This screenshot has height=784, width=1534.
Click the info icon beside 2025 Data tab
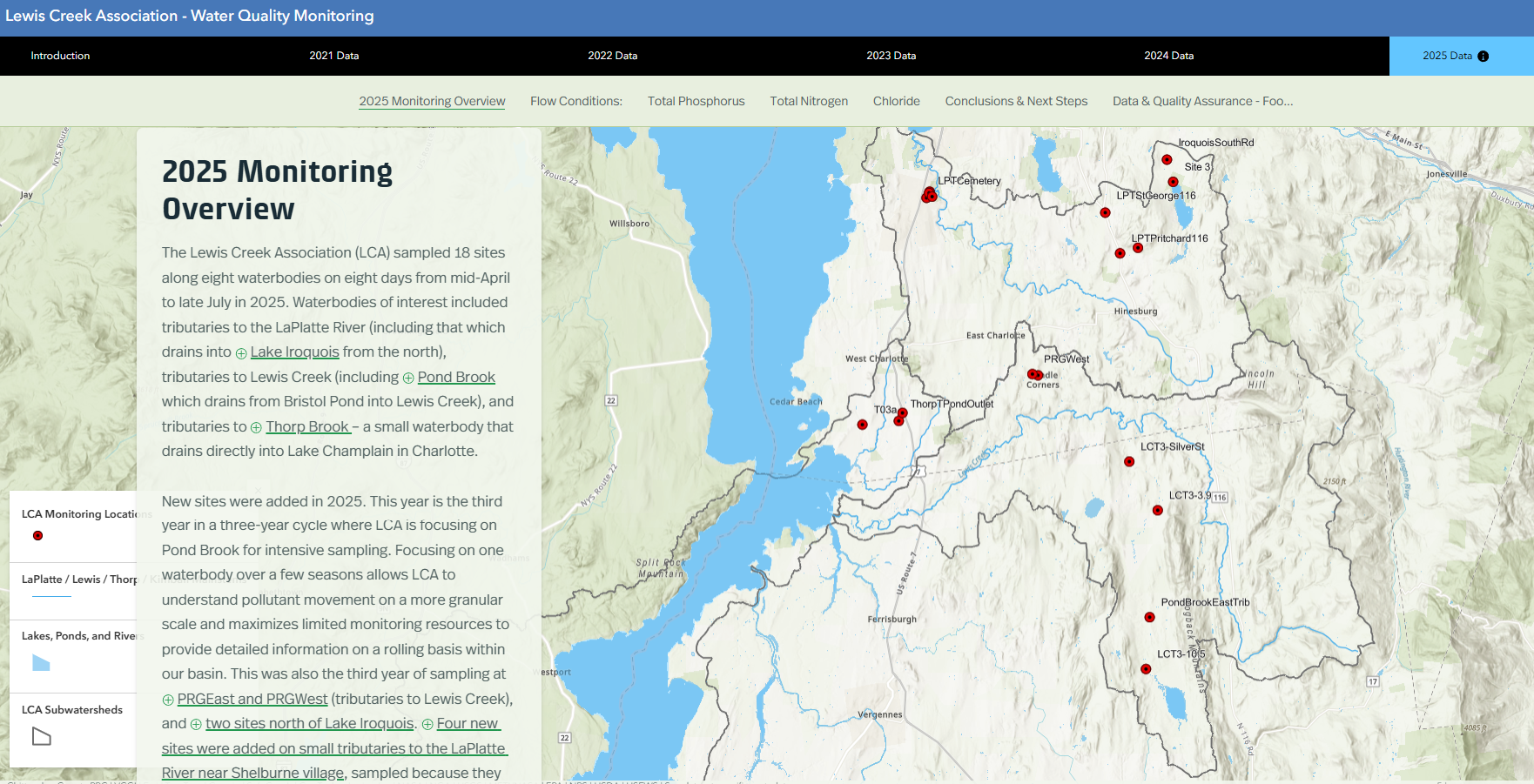click(1483, 56)
